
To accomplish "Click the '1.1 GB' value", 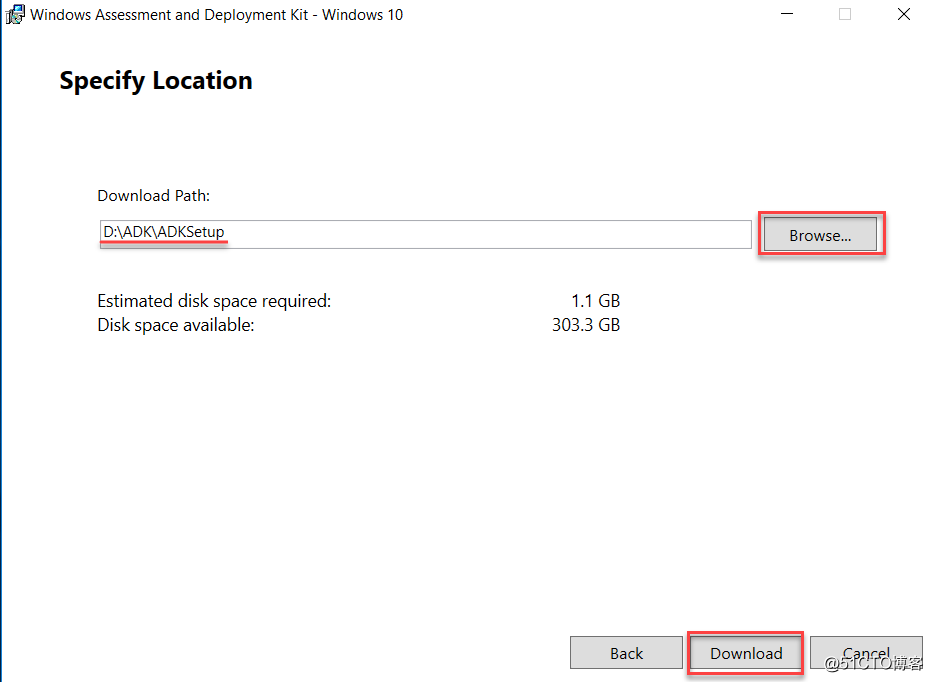I will click(596, 301).
